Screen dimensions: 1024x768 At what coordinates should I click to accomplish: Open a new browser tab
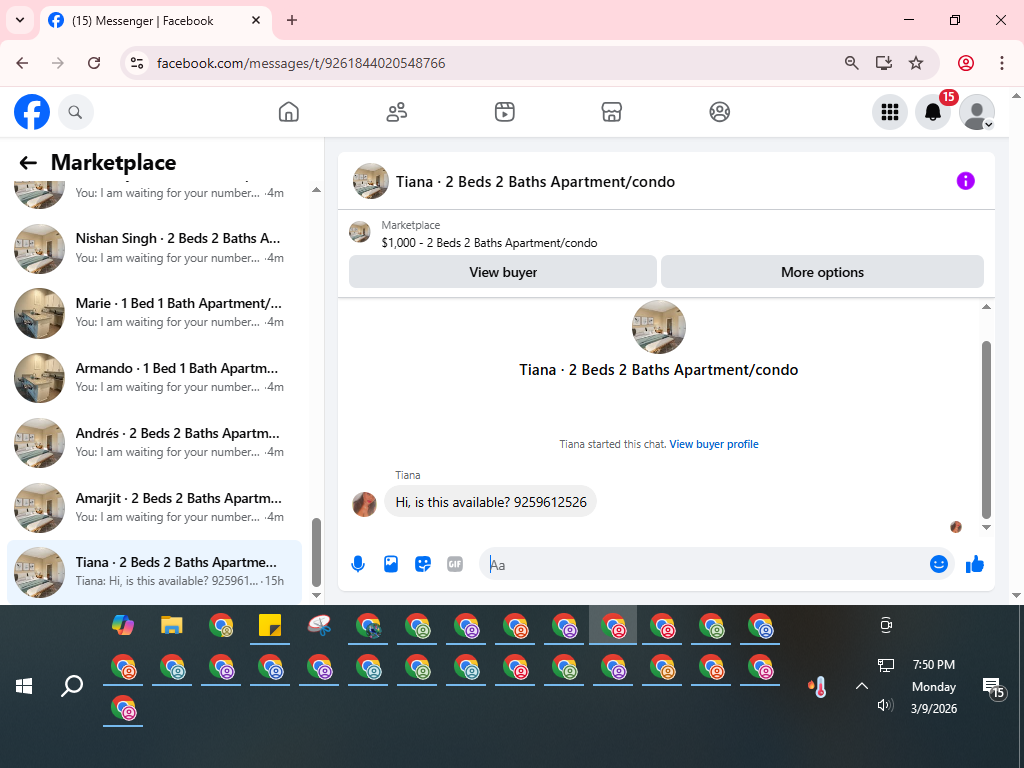pyautogui.click(x=292, y=20)
